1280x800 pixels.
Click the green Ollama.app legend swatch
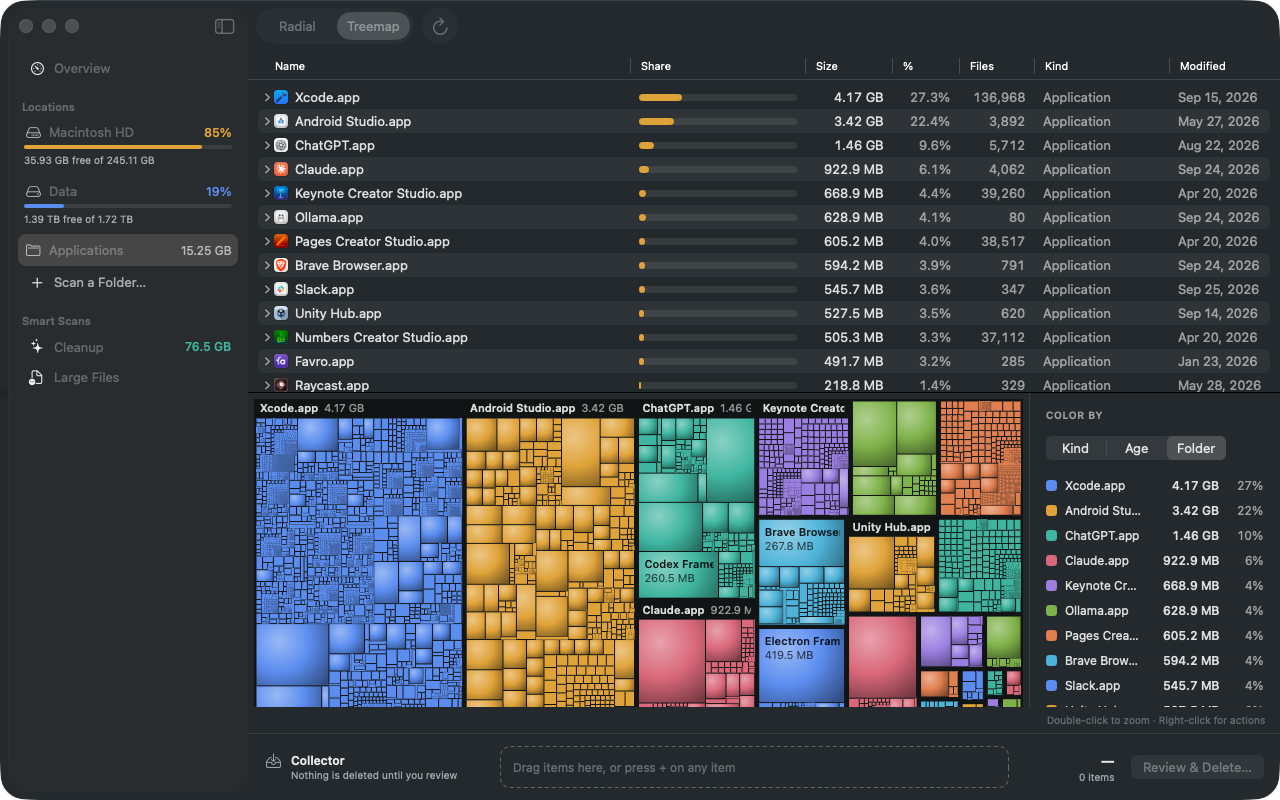click(1051, 611)
